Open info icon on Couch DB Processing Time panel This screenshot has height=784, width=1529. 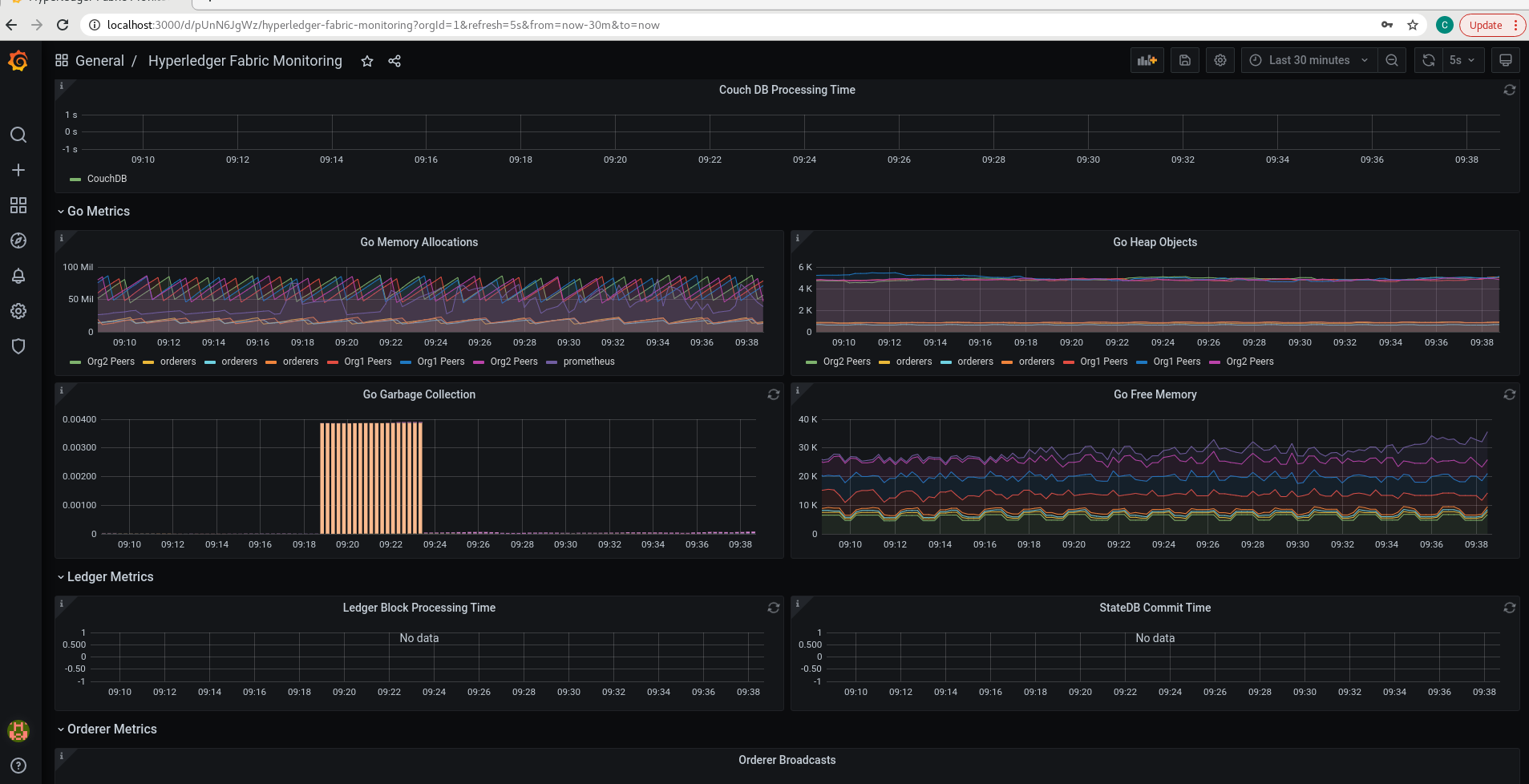tap(62, 86)
